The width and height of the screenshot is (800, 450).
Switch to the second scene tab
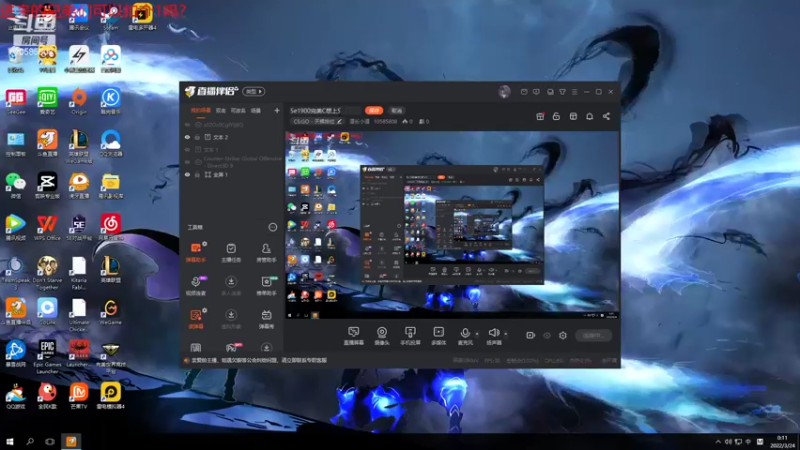pyautogui.click(x=220, y=110)
